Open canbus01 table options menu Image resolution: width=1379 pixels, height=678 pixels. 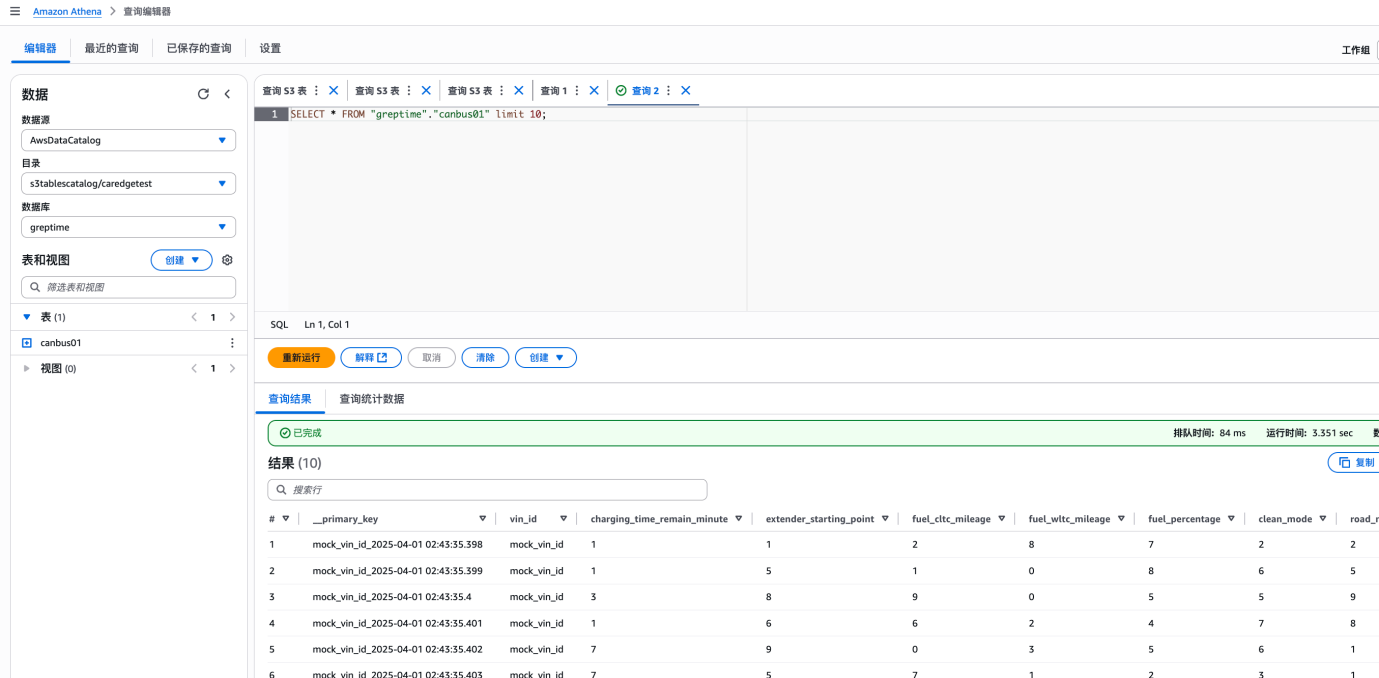232,343
